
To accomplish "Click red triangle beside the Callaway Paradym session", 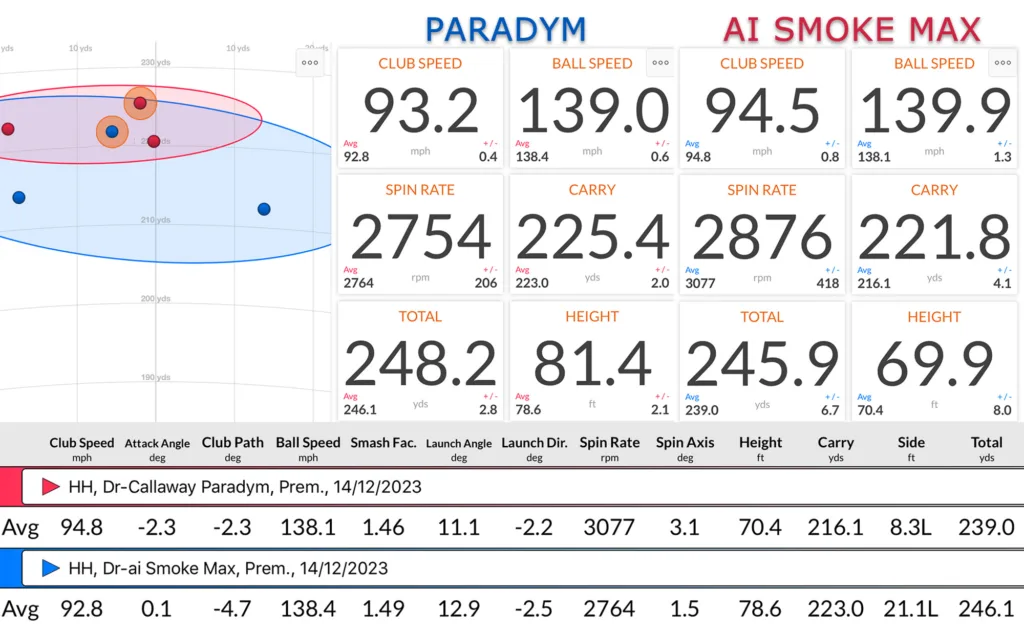I will pos(50,488).
